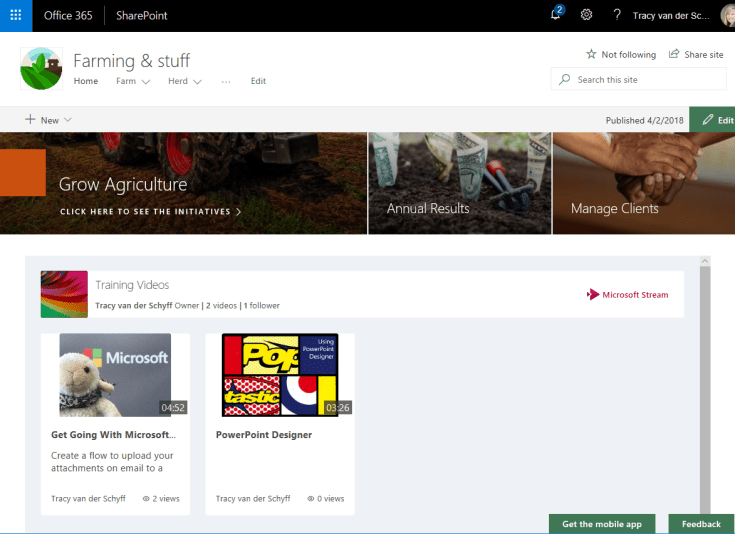The image size is (735, 534).
Task: Click the green Edit page button
Action: tap(716, 120)
